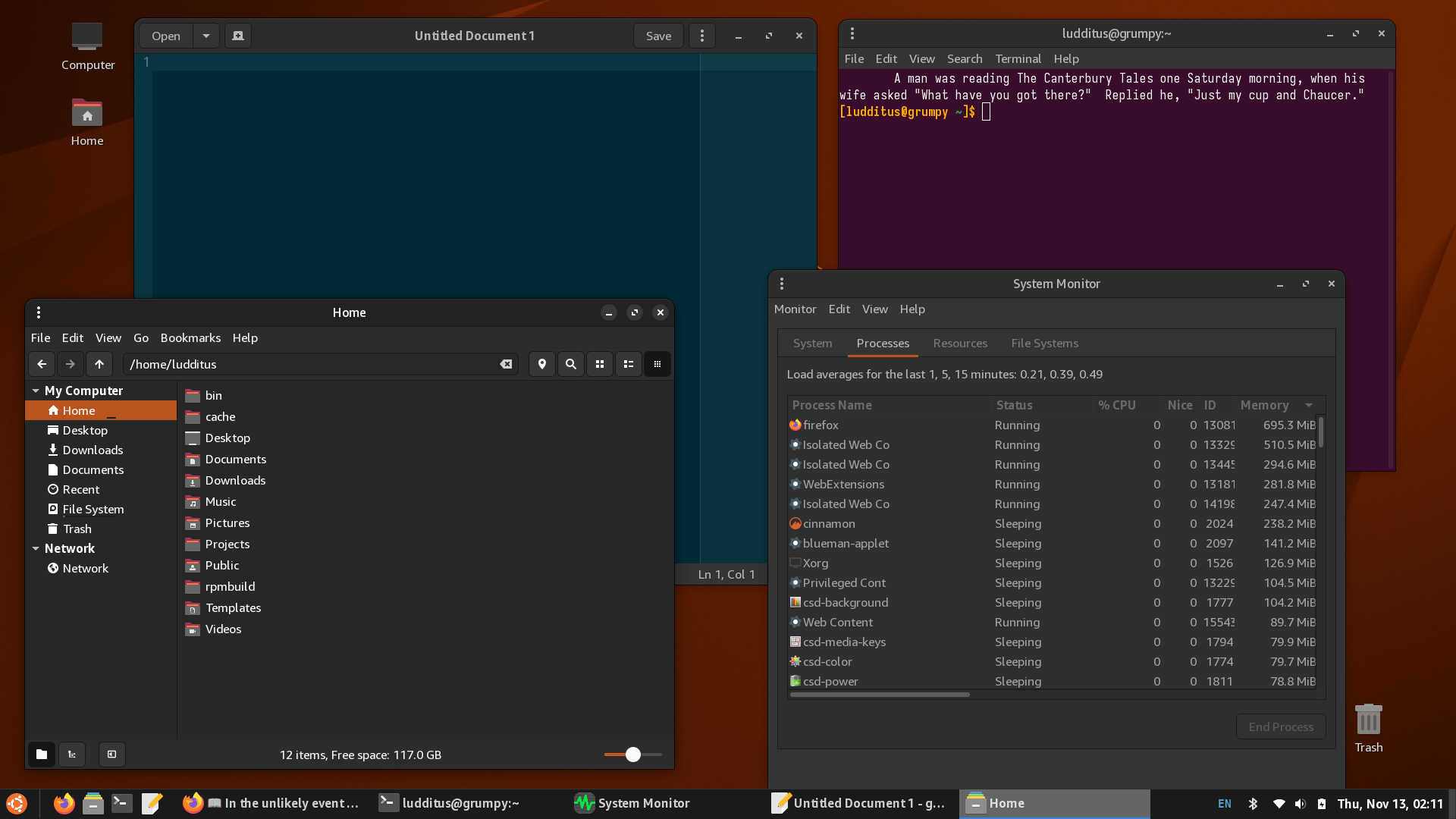Click the search icon in file manager toolbar

(x=571, y=364)
